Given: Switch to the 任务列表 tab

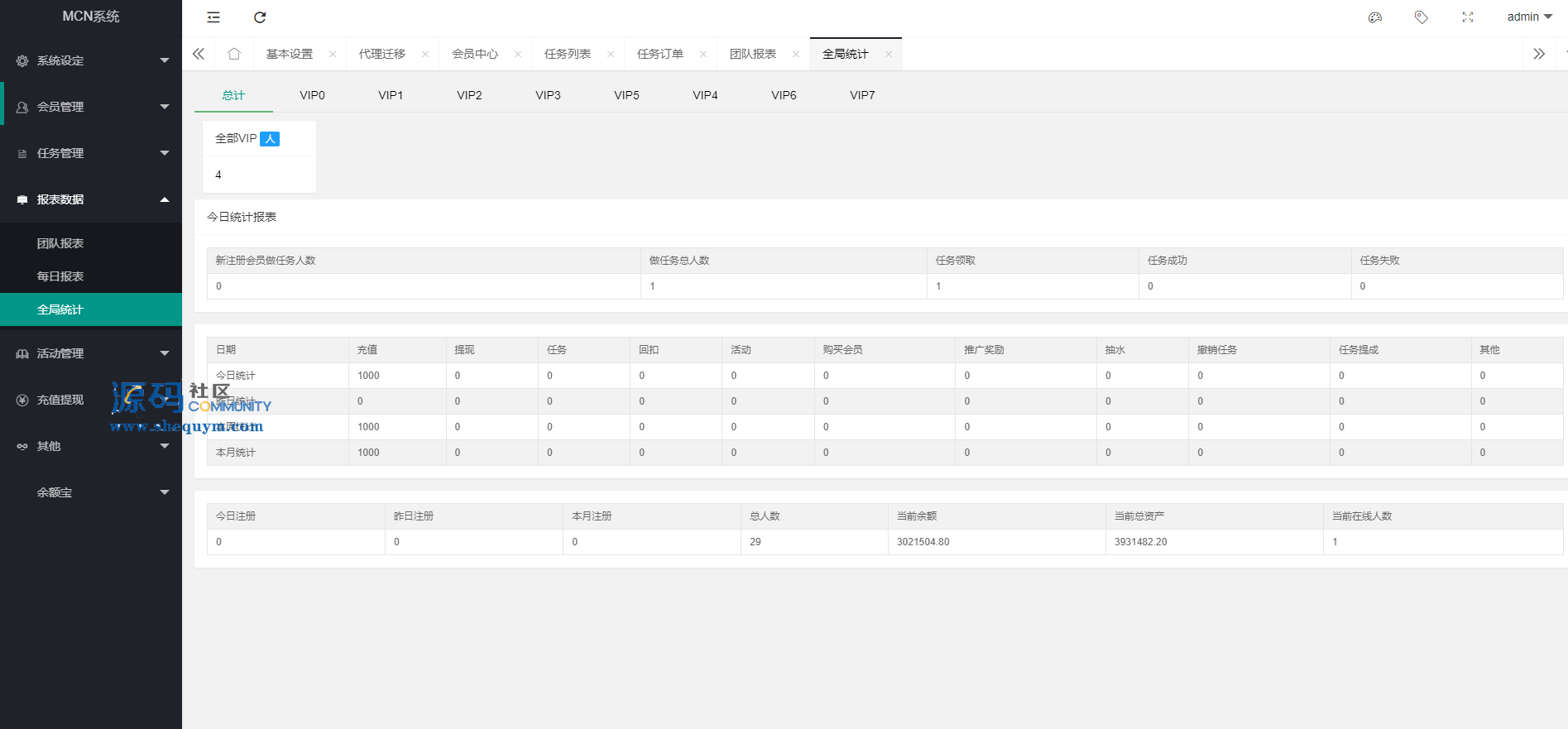Looking at the screenshot, I should pyautogui.click(x=568, y=54).
